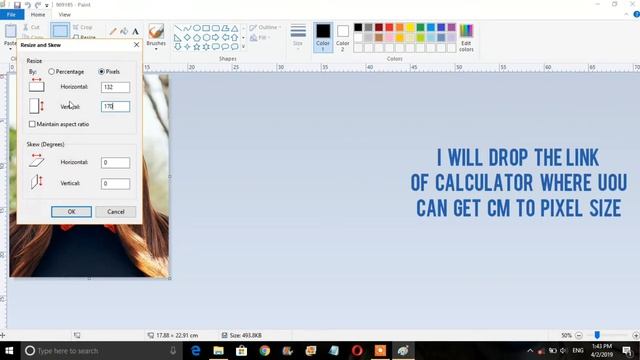Select the Percentage radio button
This screenshot has width=640, height=360.
(x=51, y=71)
